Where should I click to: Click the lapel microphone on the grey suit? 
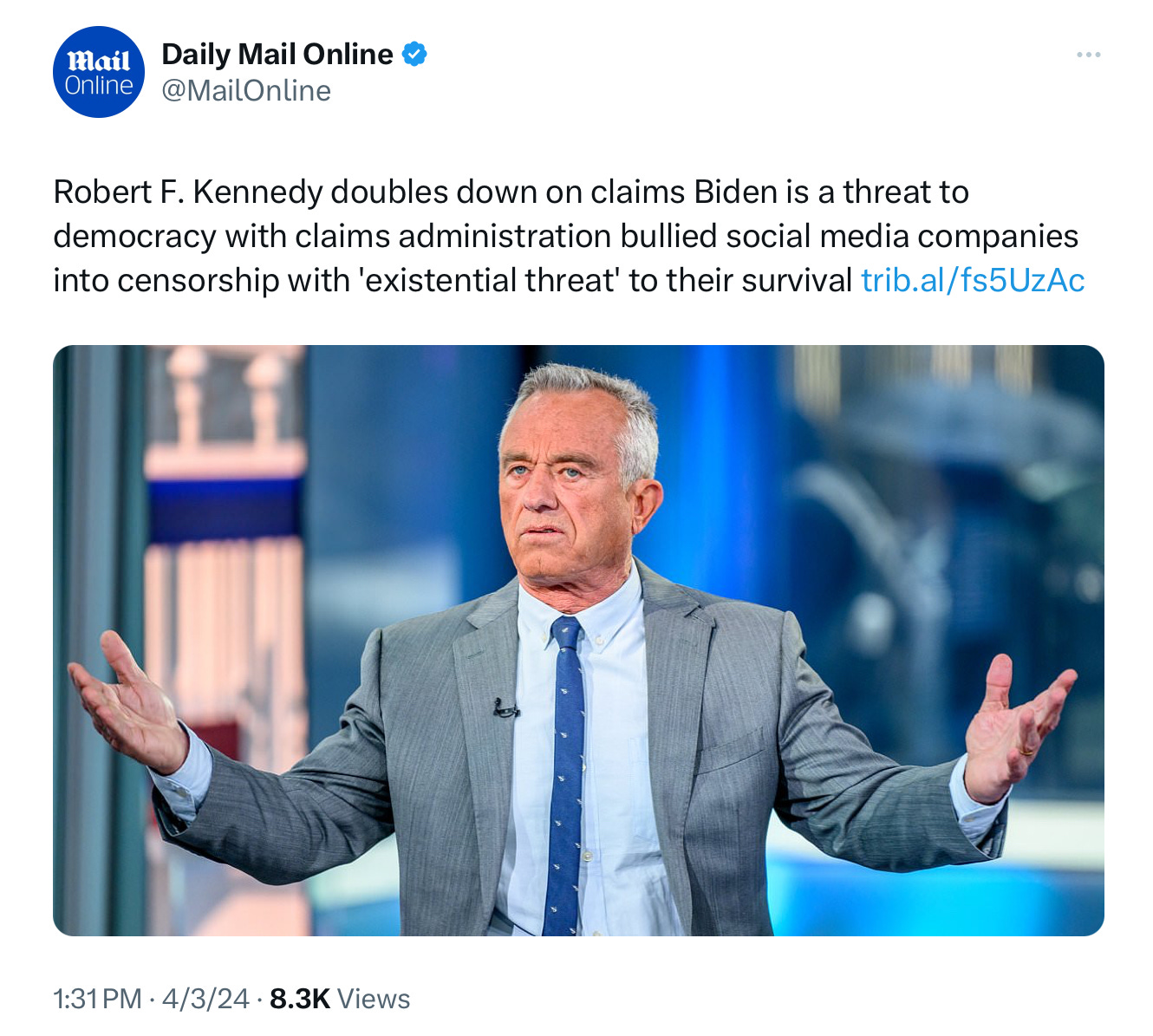tap(505, 708)
